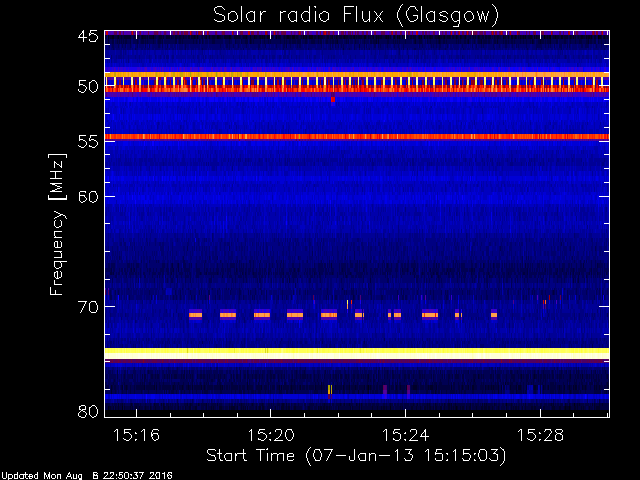Click the small red spot below the 50 MHz band
Image resolution: width=640 pixels, height=480 pixels.
[333, 100]
